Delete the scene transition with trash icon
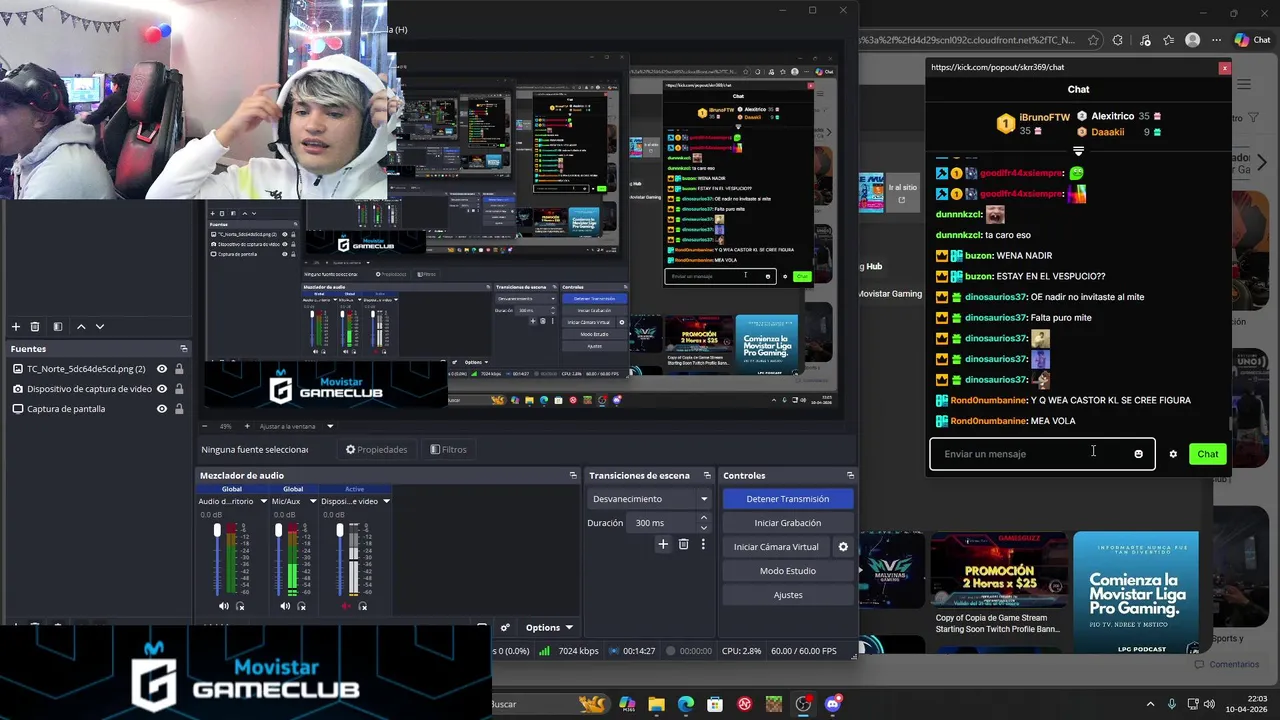Viewport: 1280px width, 720px height. tap(684, 544)
